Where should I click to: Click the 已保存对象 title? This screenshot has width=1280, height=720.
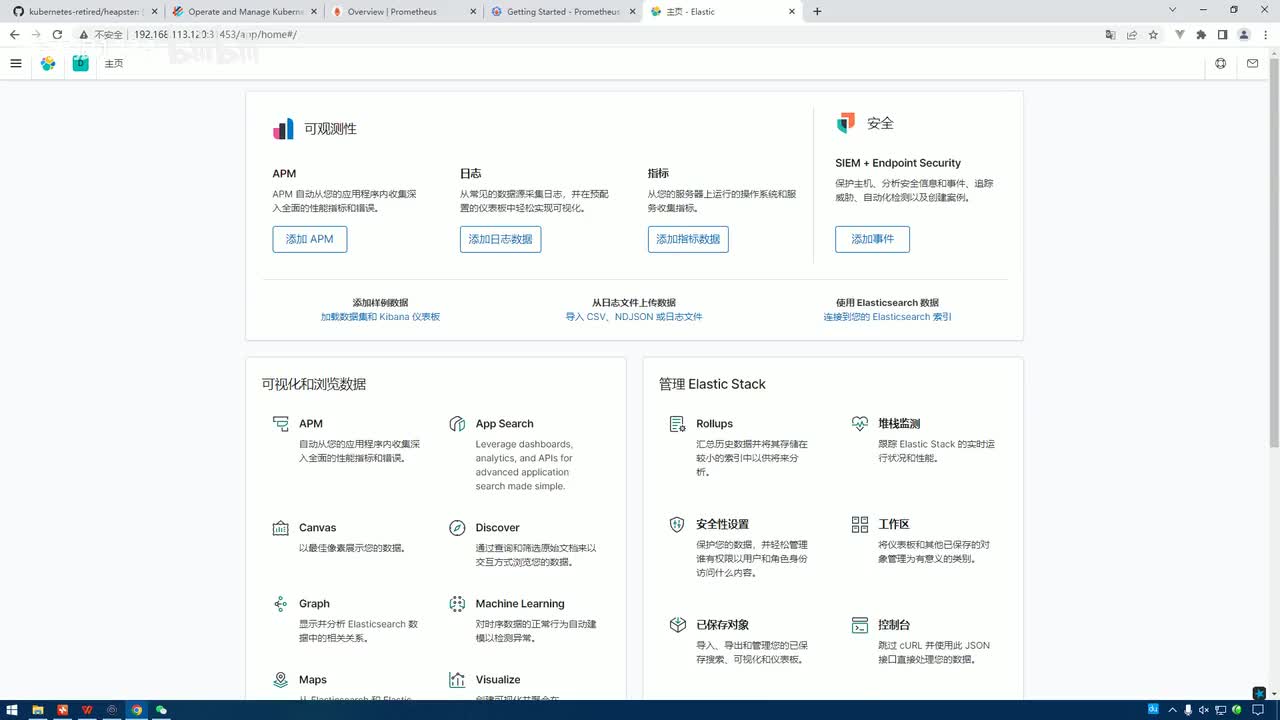(x=722, y=625)
